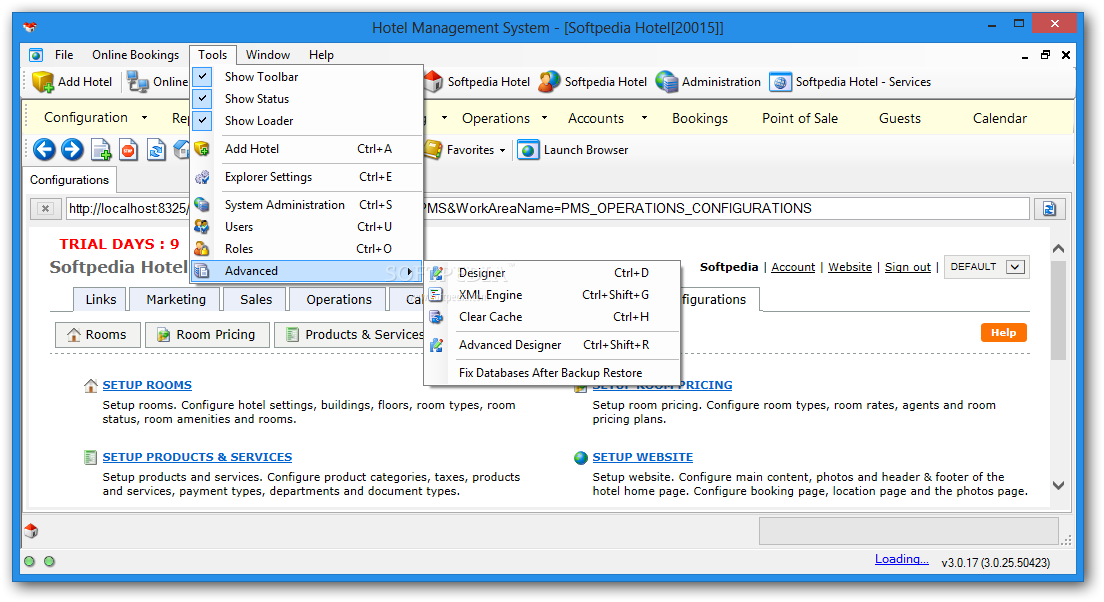Expand the Advanced submenu entry
Image resolution: width=1104 pixels, height=602 pixels.
tap(306, 271)
